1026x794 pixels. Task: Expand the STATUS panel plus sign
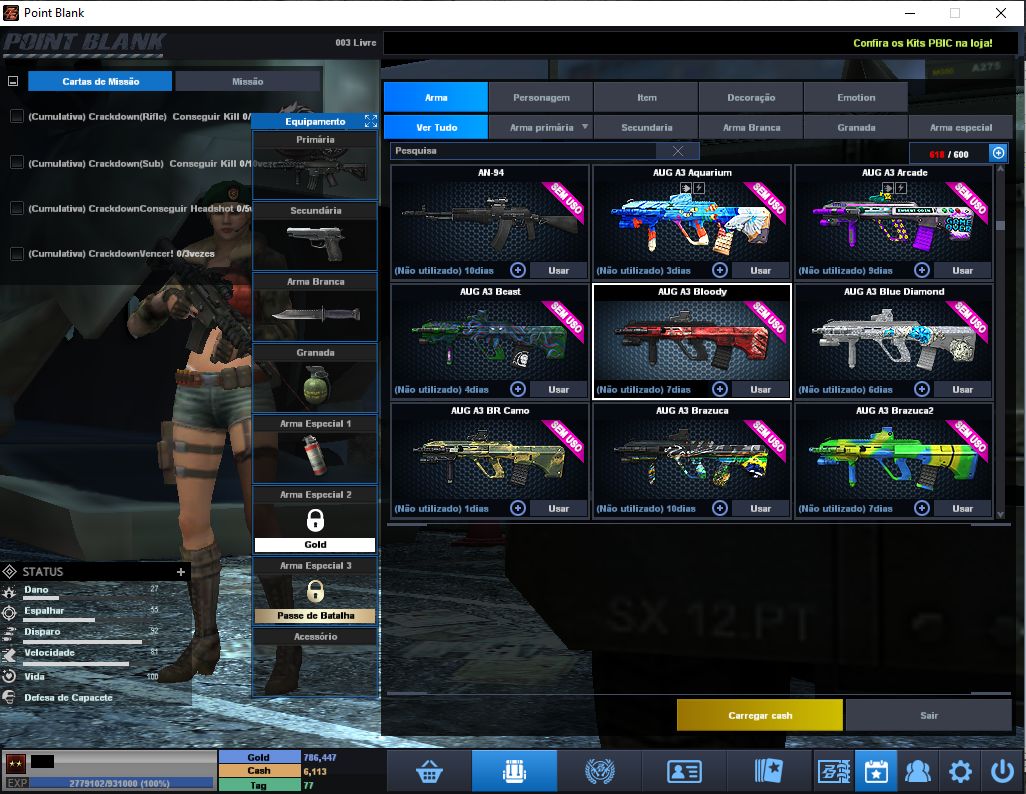(x=181, y=571)
